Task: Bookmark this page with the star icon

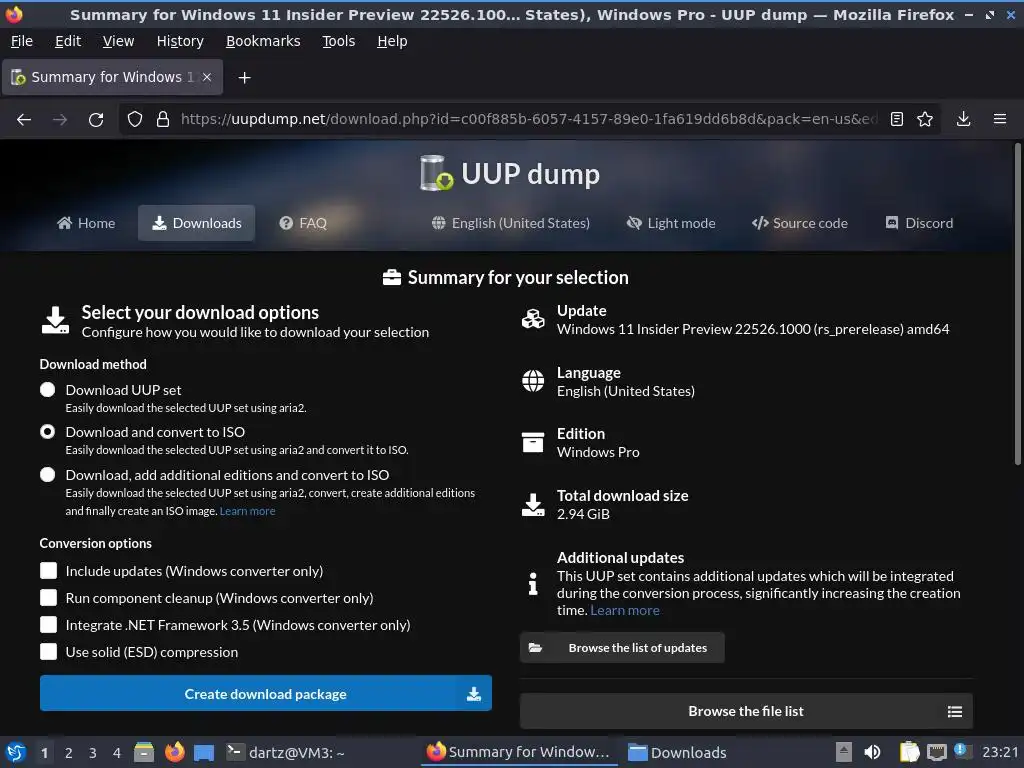Action: click(925, 119)
